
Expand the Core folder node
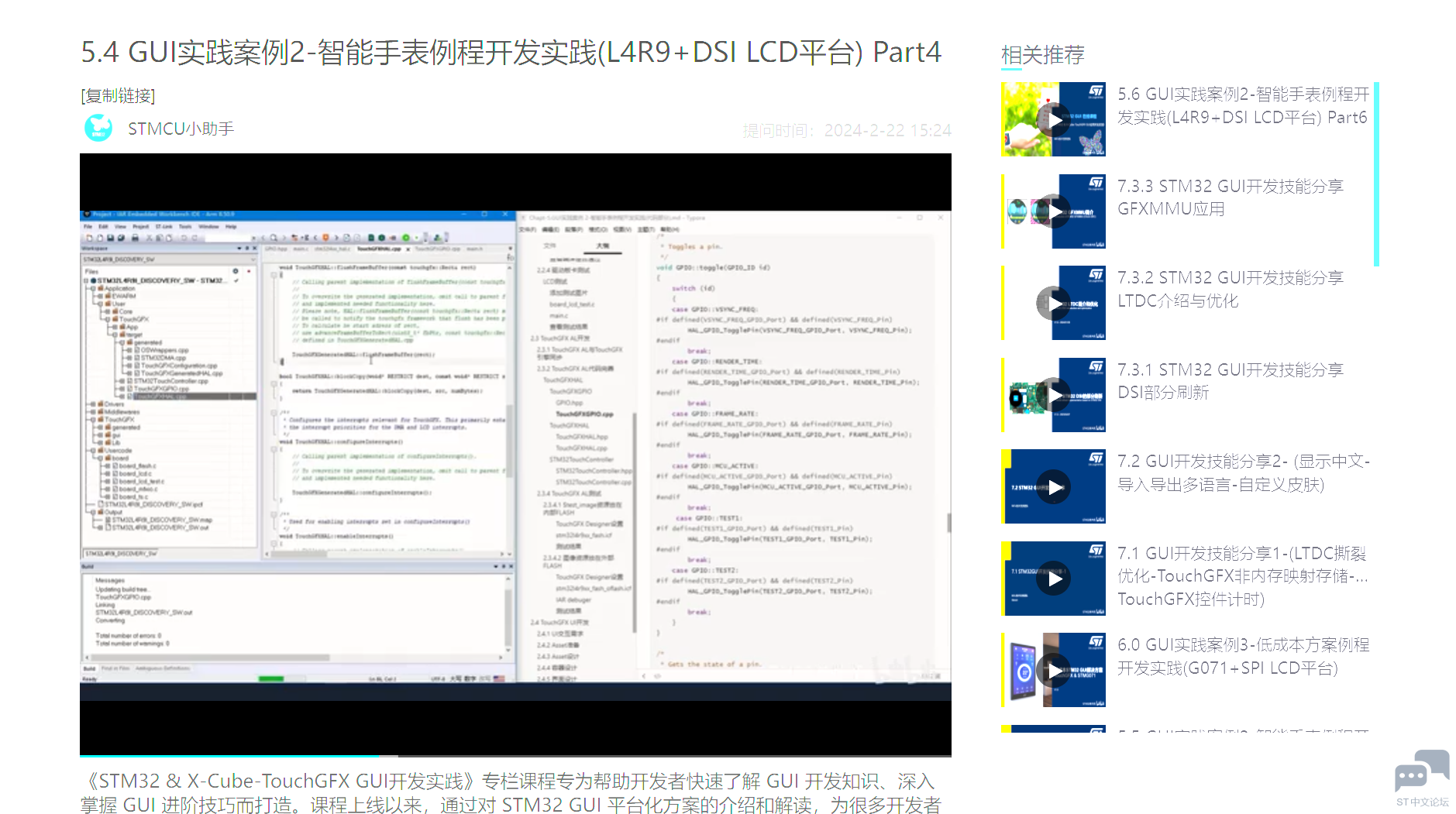109,311
